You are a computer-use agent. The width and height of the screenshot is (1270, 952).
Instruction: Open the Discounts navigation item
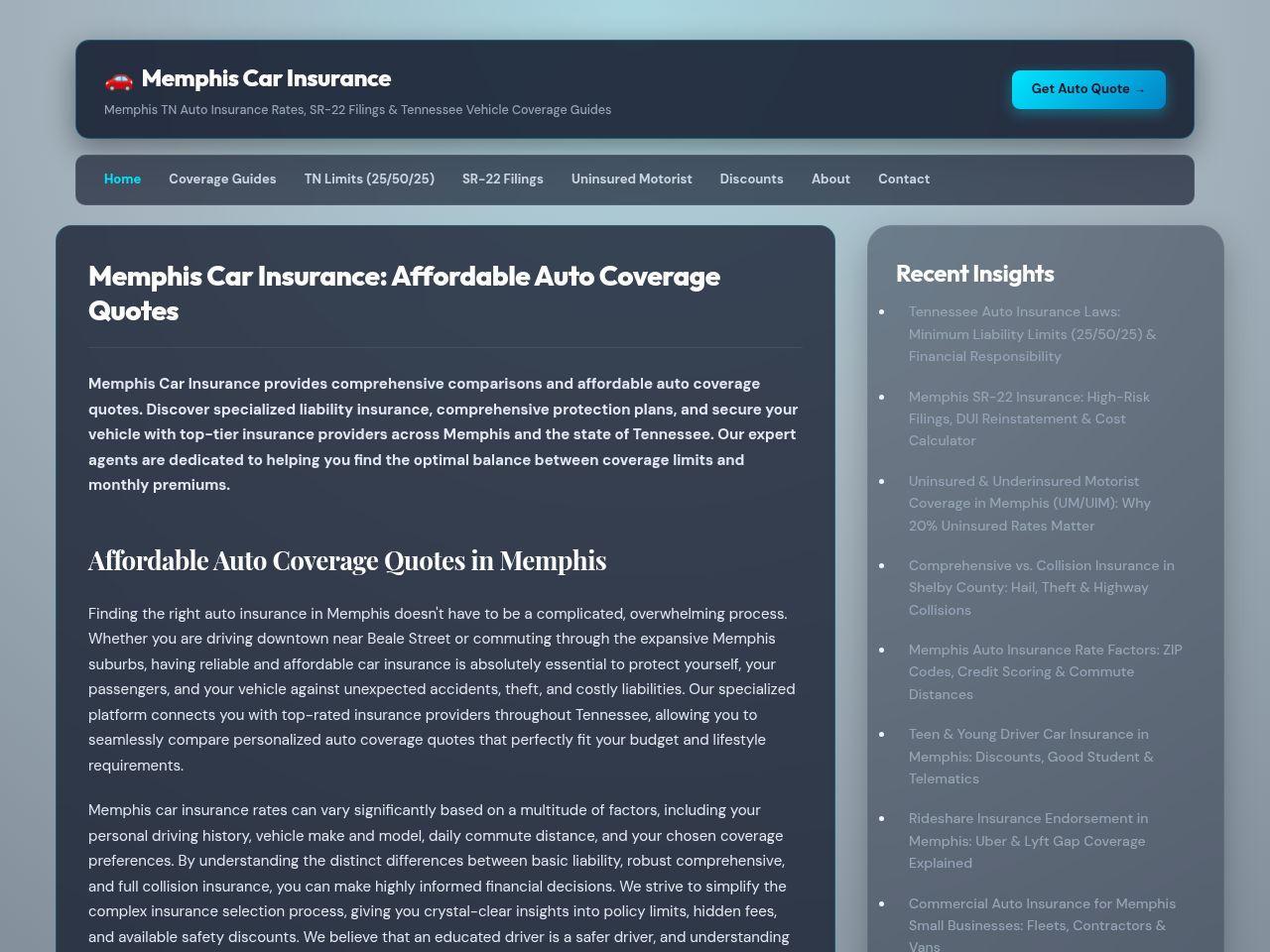[x=752, y=179]
